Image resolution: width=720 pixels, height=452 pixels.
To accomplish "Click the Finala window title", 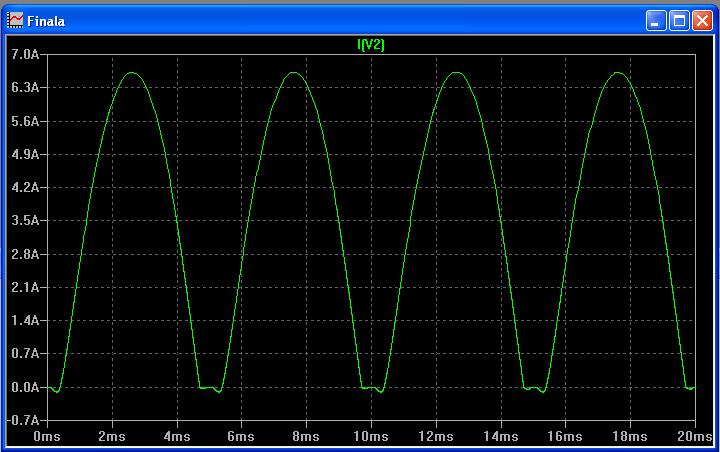I will point(46,21).
